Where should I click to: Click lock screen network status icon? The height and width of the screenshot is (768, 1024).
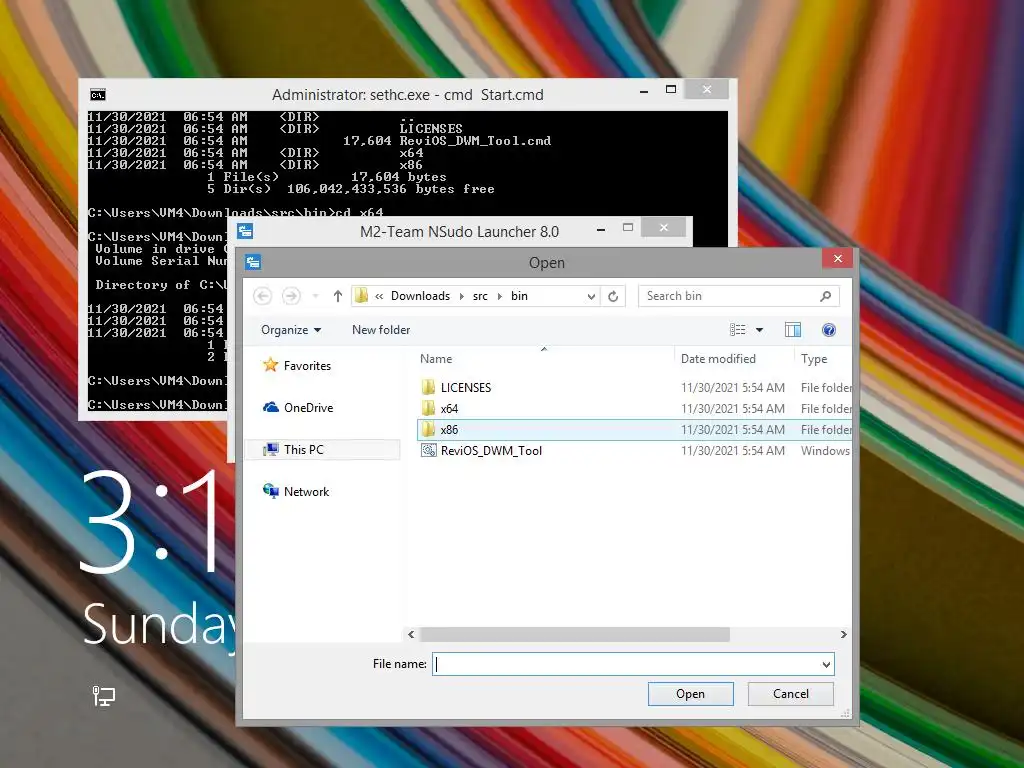pyautogui.click(x=103, y=696)
